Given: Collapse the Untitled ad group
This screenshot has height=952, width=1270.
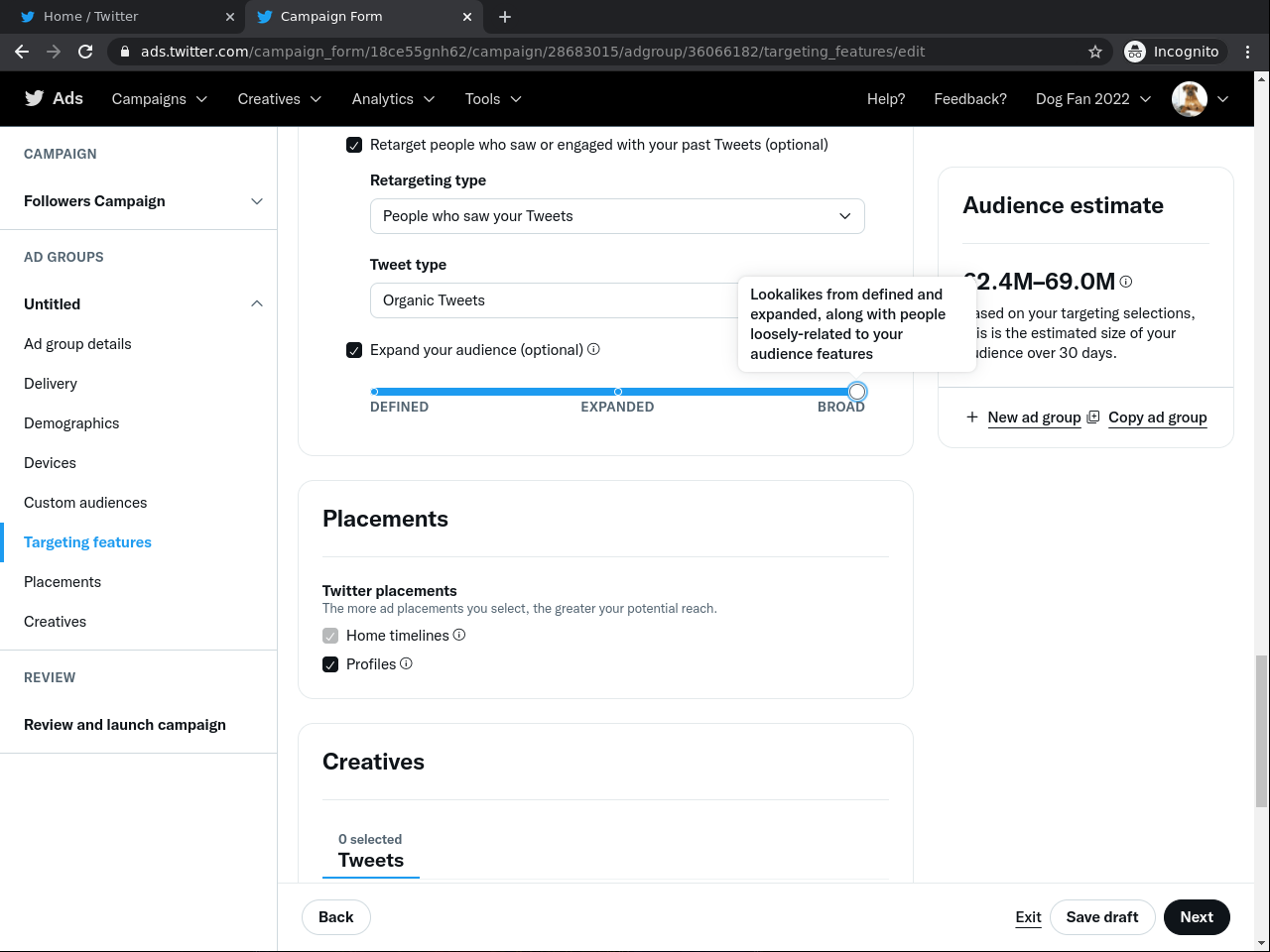Looking at the screenshot, I should (257, 304).
